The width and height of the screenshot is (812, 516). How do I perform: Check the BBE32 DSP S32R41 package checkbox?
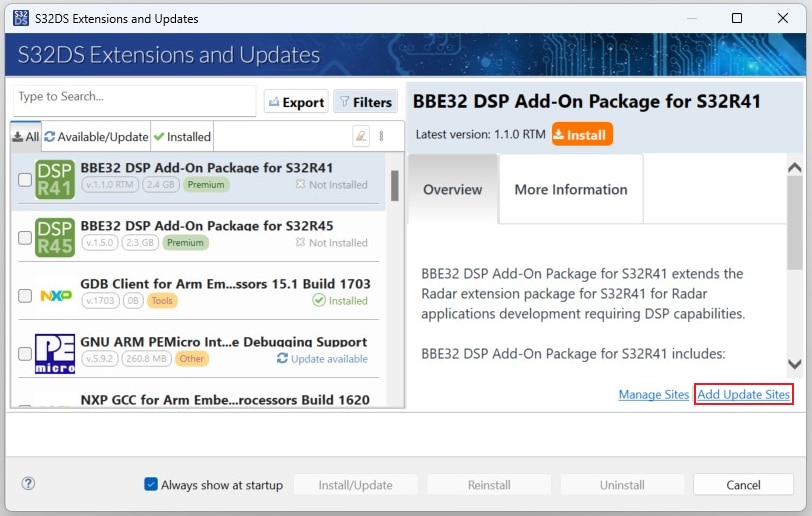[x=25, y=180]
